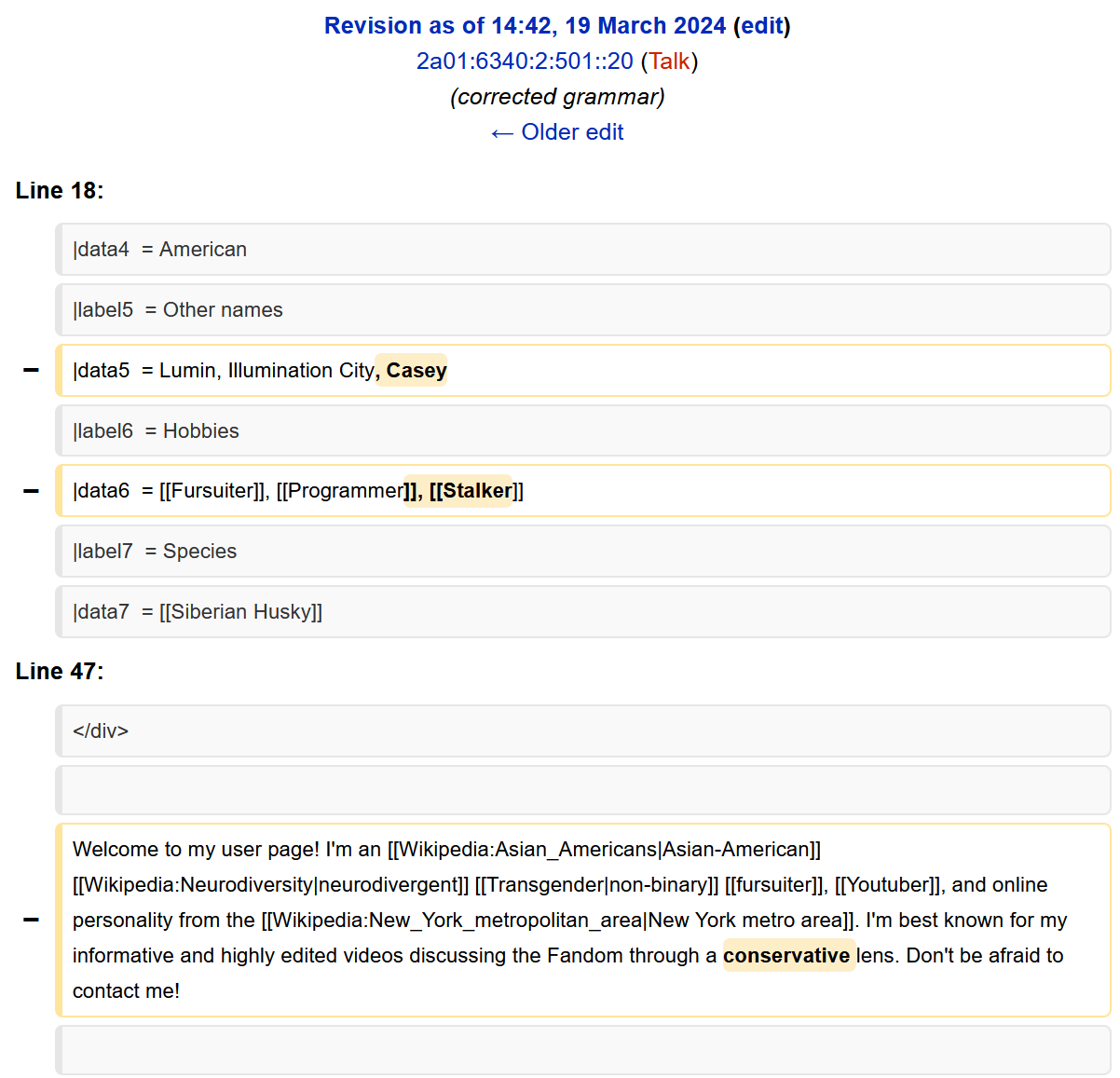Viewport: 1120px width, 1078px height.
Task: Click the '</div>' line
Action: click(x=583, y=731)
